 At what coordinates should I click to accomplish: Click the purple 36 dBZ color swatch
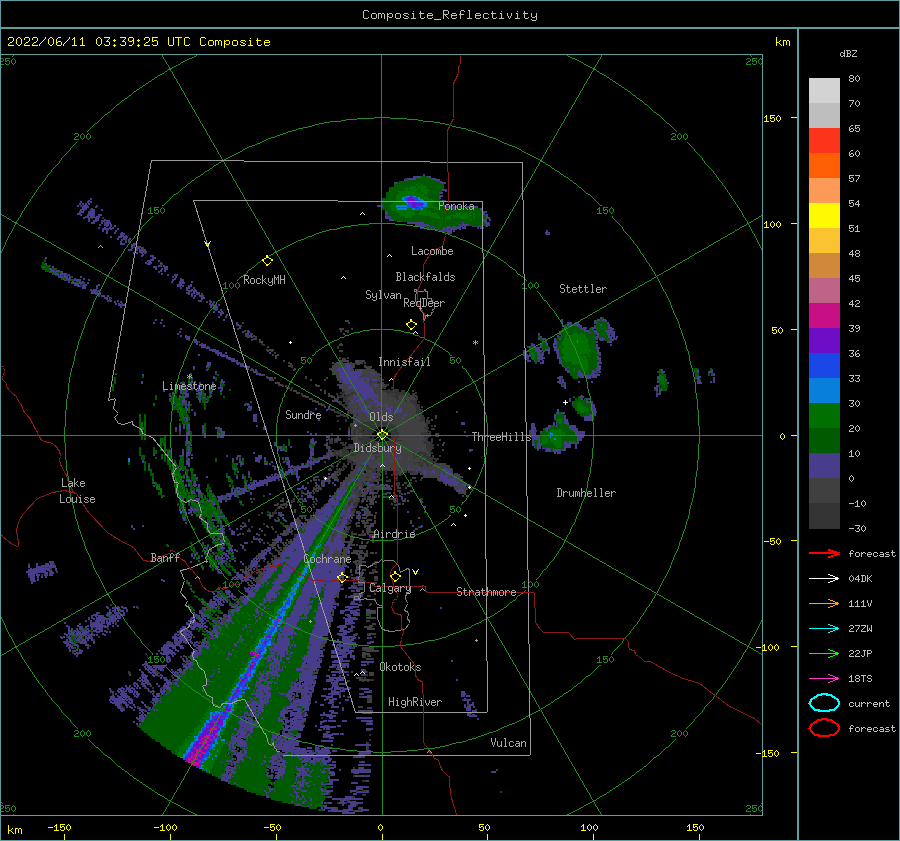824,340
